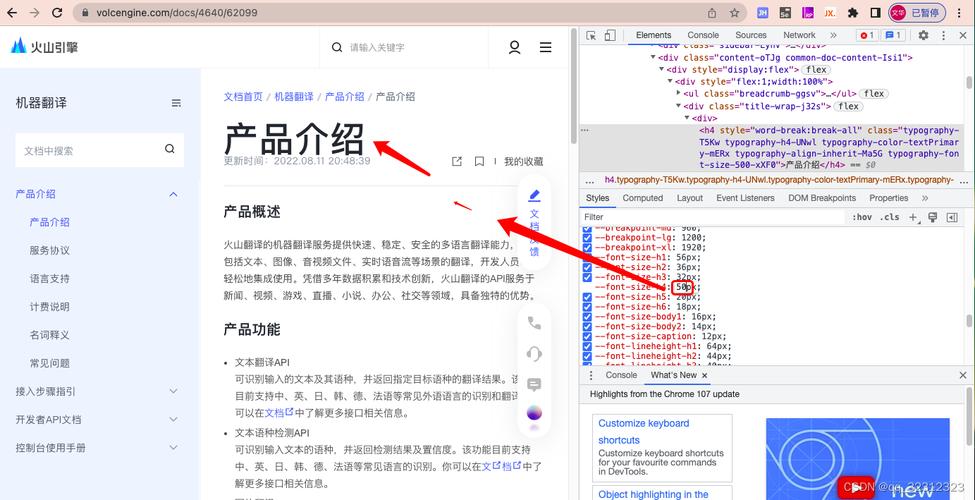Click the browser reload button
The width and height of the screenshot is (975, 500).
57,12
